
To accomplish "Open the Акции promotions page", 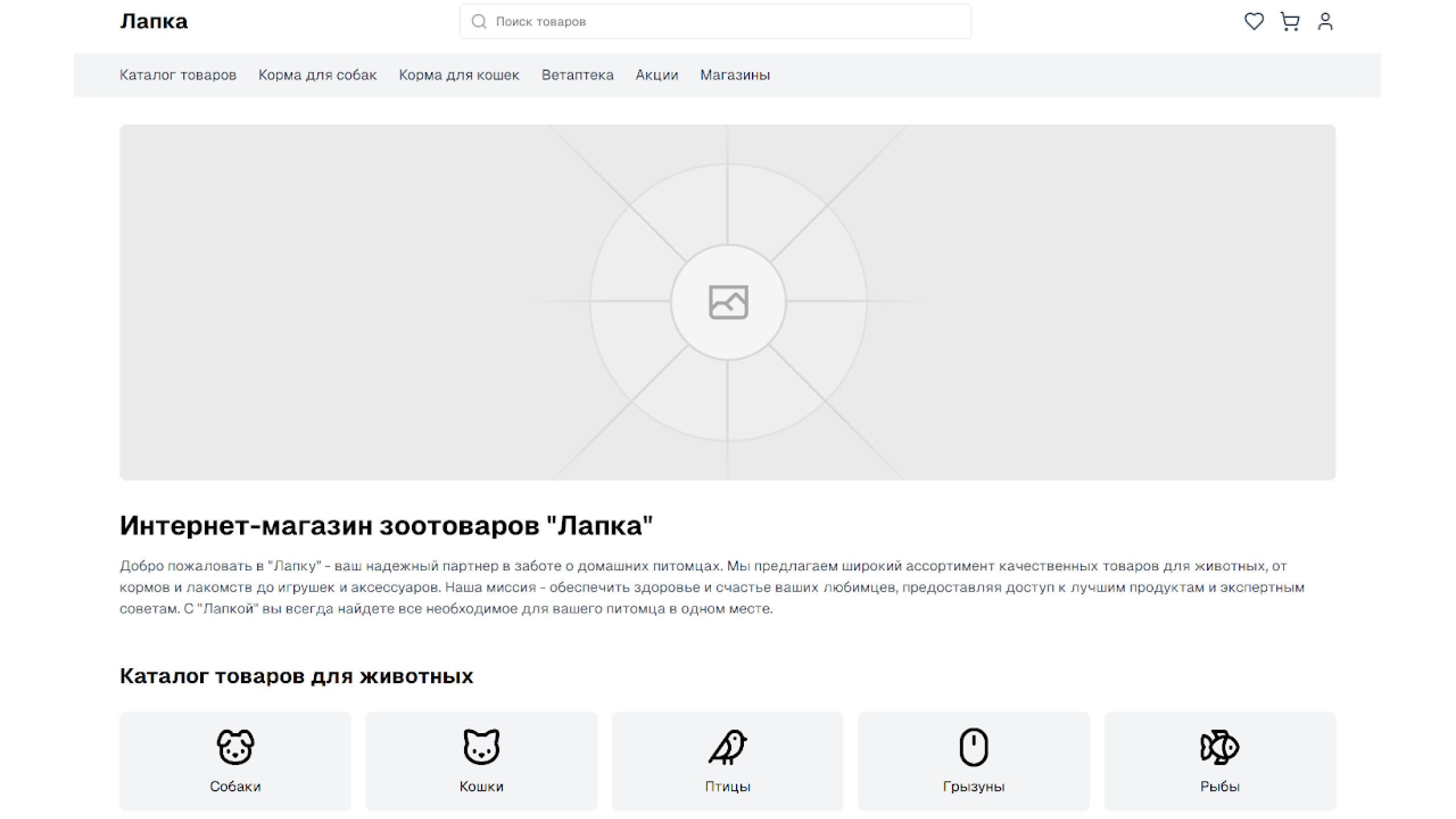I will pyautogui.click(x=657, y=75).
